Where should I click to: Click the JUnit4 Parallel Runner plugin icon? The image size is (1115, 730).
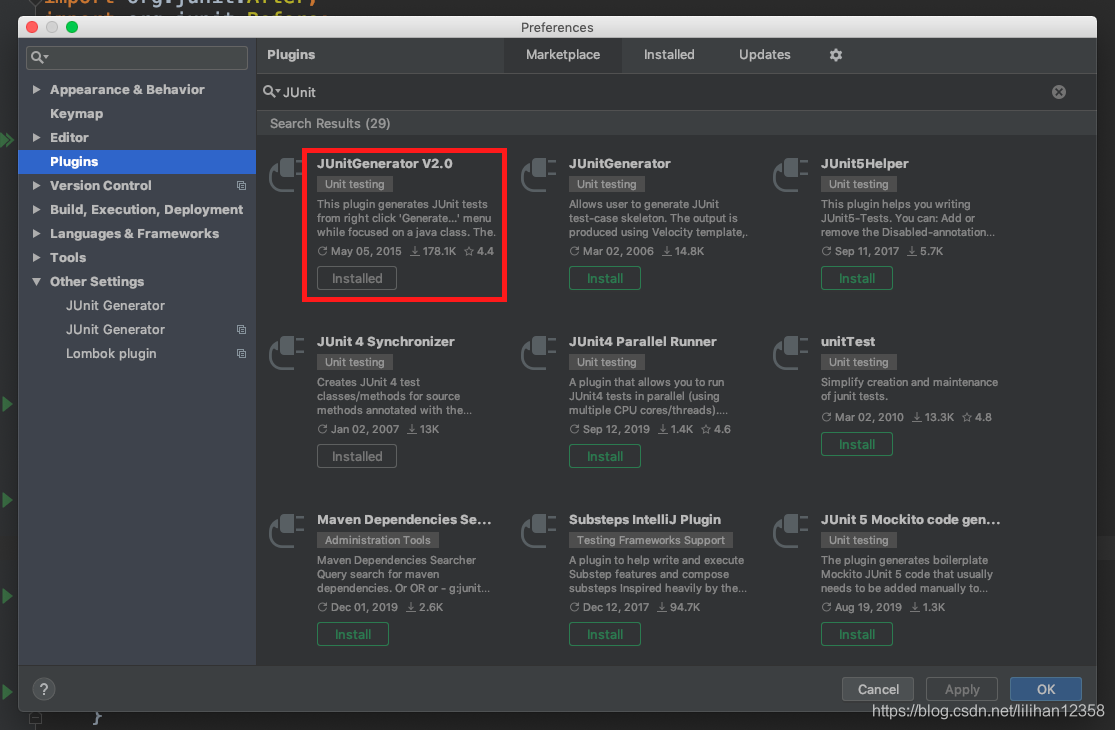(x=538, y=353)
